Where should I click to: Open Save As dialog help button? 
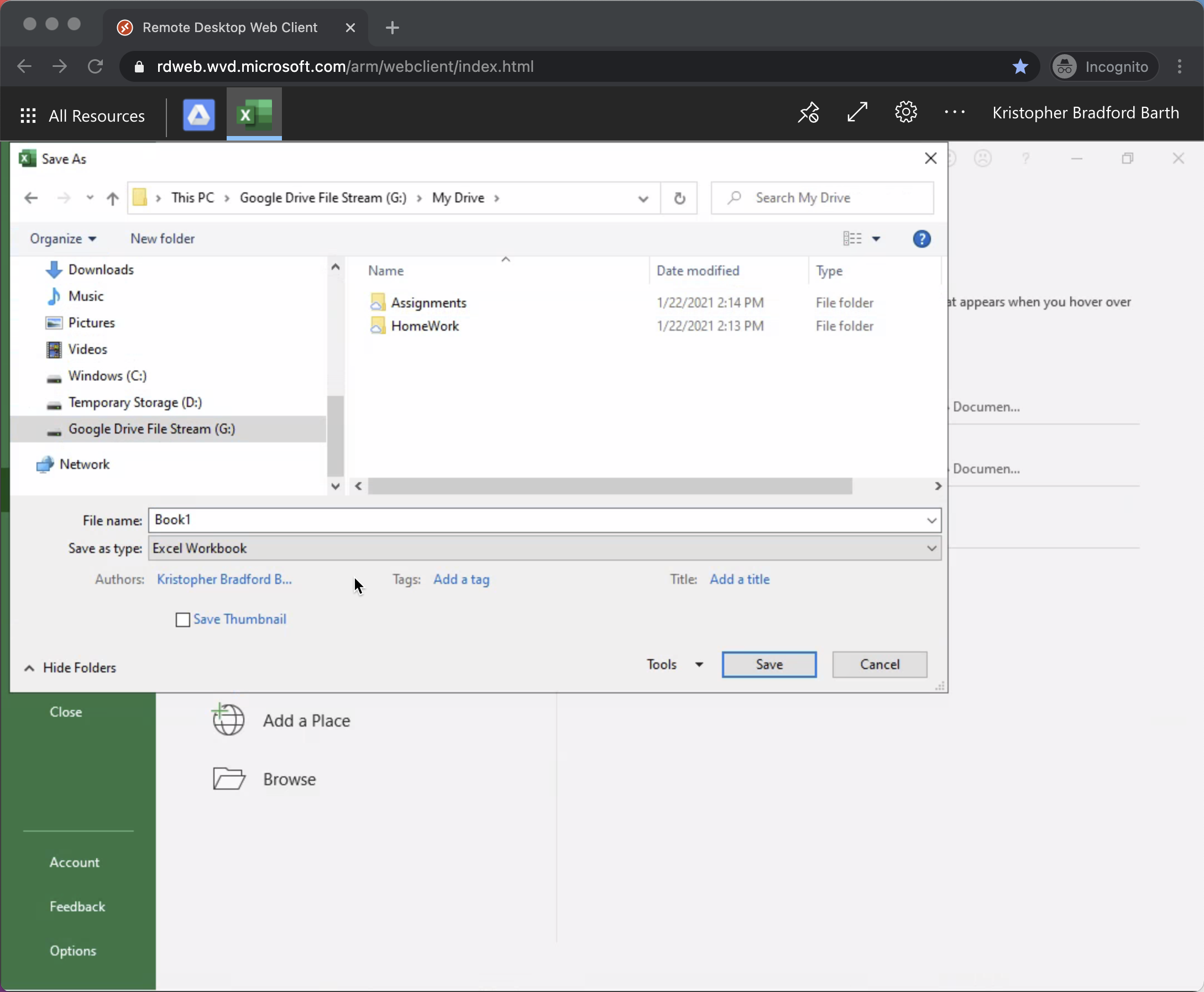click(922, 239)
